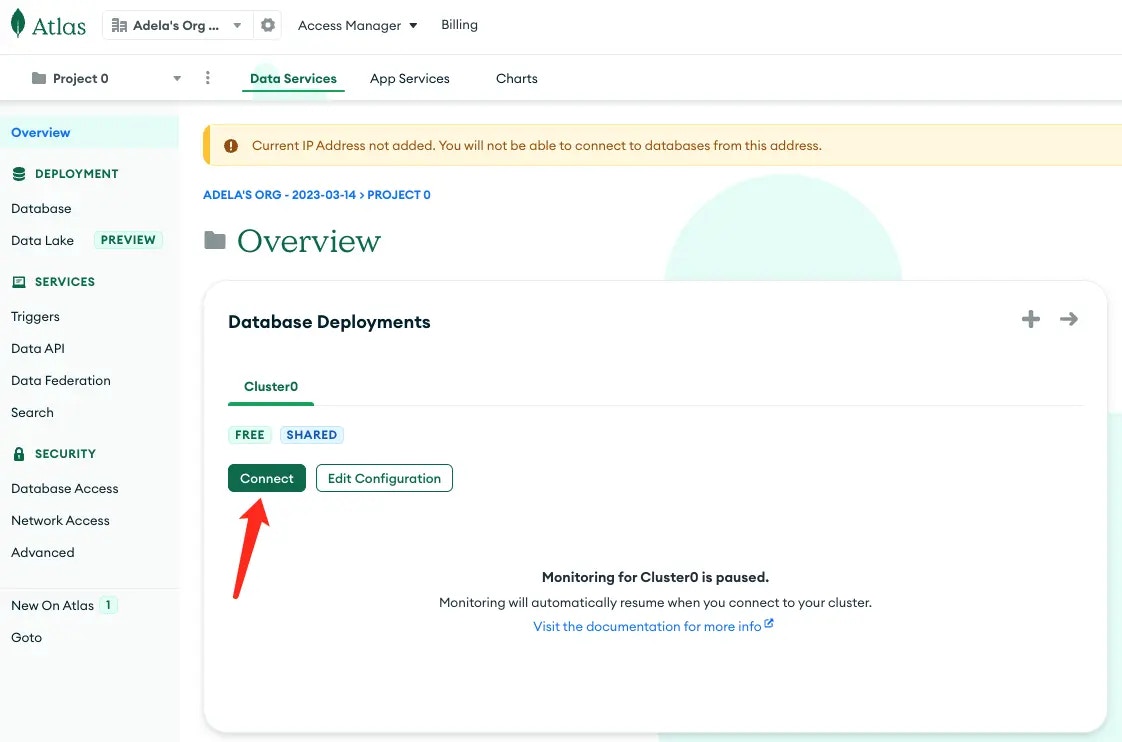Select the Cluster0 tab

tap(270, 387)
